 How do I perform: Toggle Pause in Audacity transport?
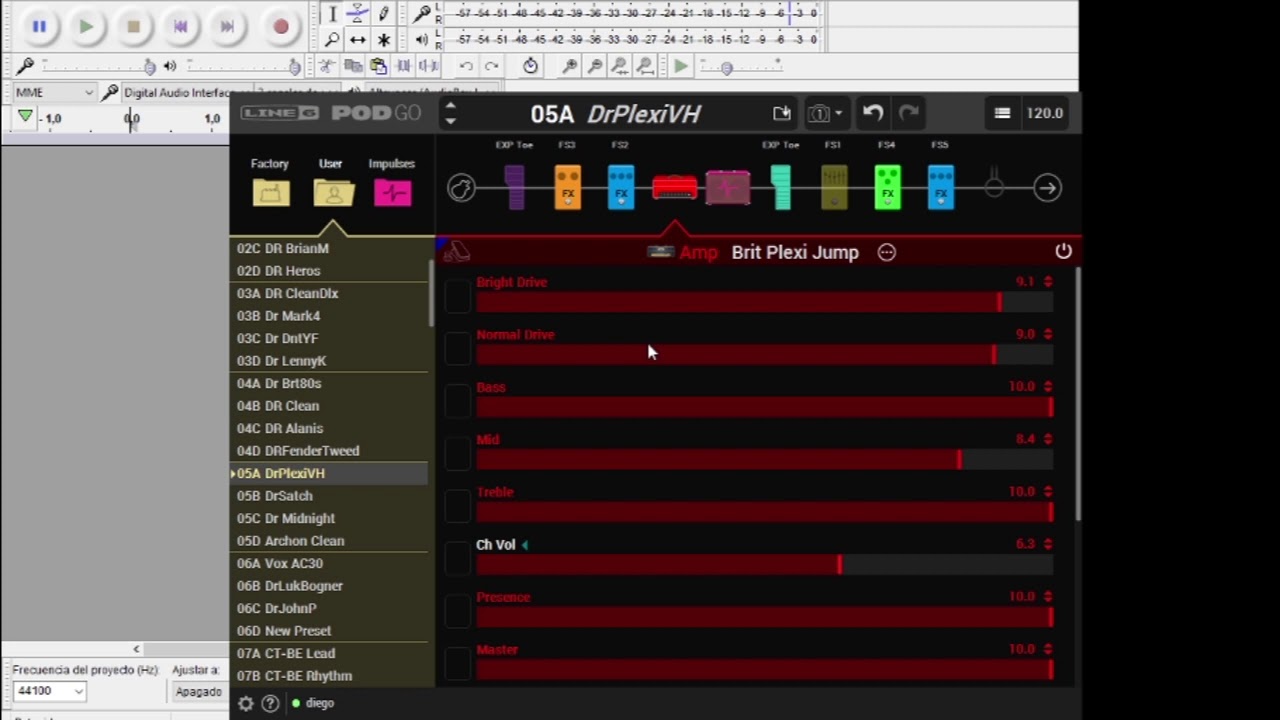tap(39, 27)
